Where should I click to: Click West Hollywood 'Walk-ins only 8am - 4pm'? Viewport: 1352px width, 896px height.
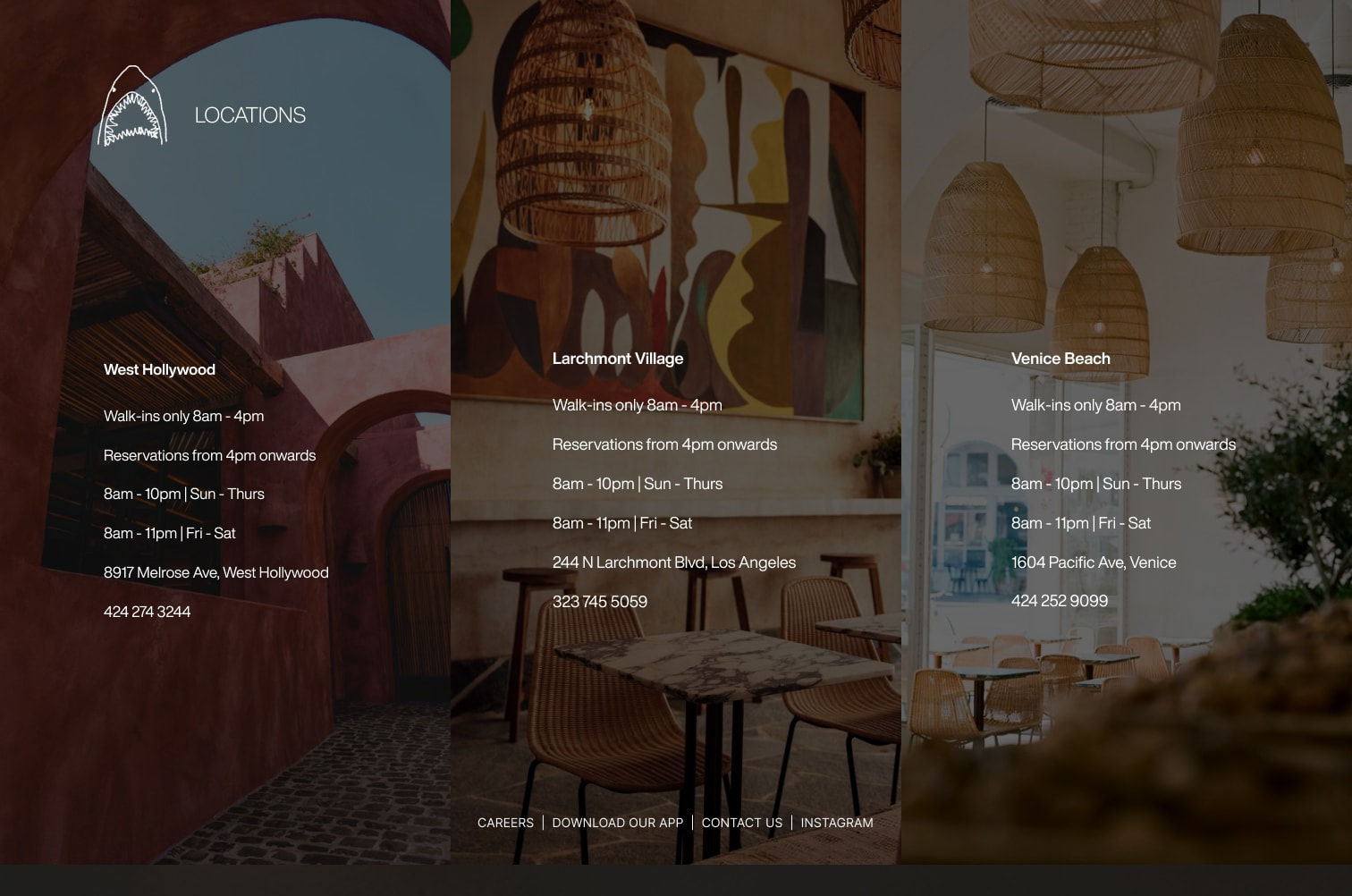[x=184, y=416]
